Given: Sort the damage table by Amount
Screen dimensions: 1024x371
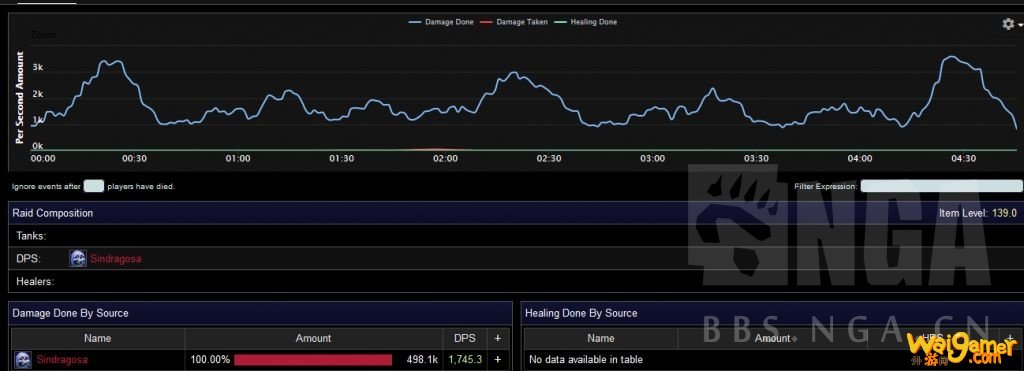Looking at the screenshot, I should point(313,338).
